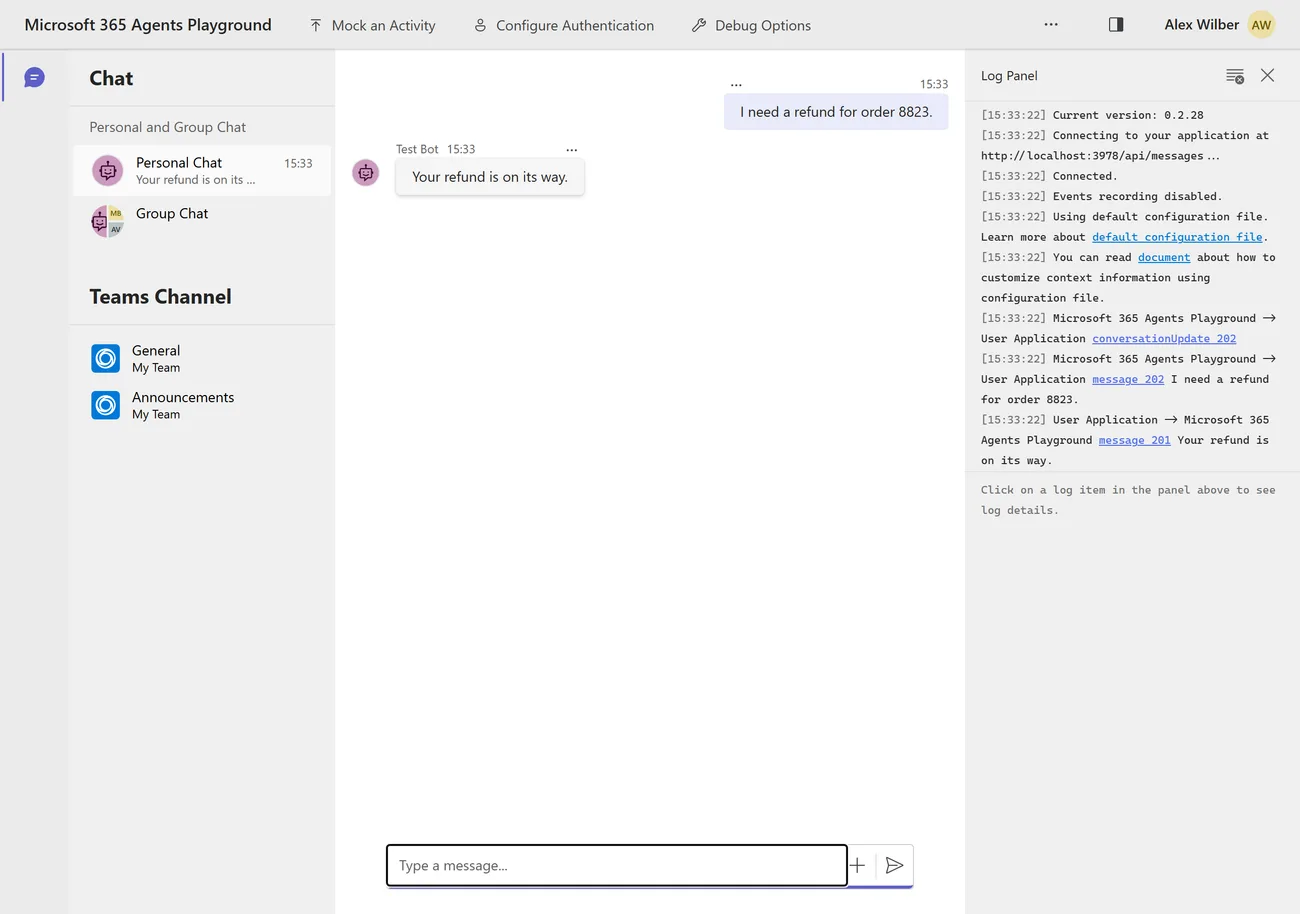The height and width of the screenshot is (914, 1300).
Task: Open options ellipsis above Test Bot reply
Action: [571, 150]
